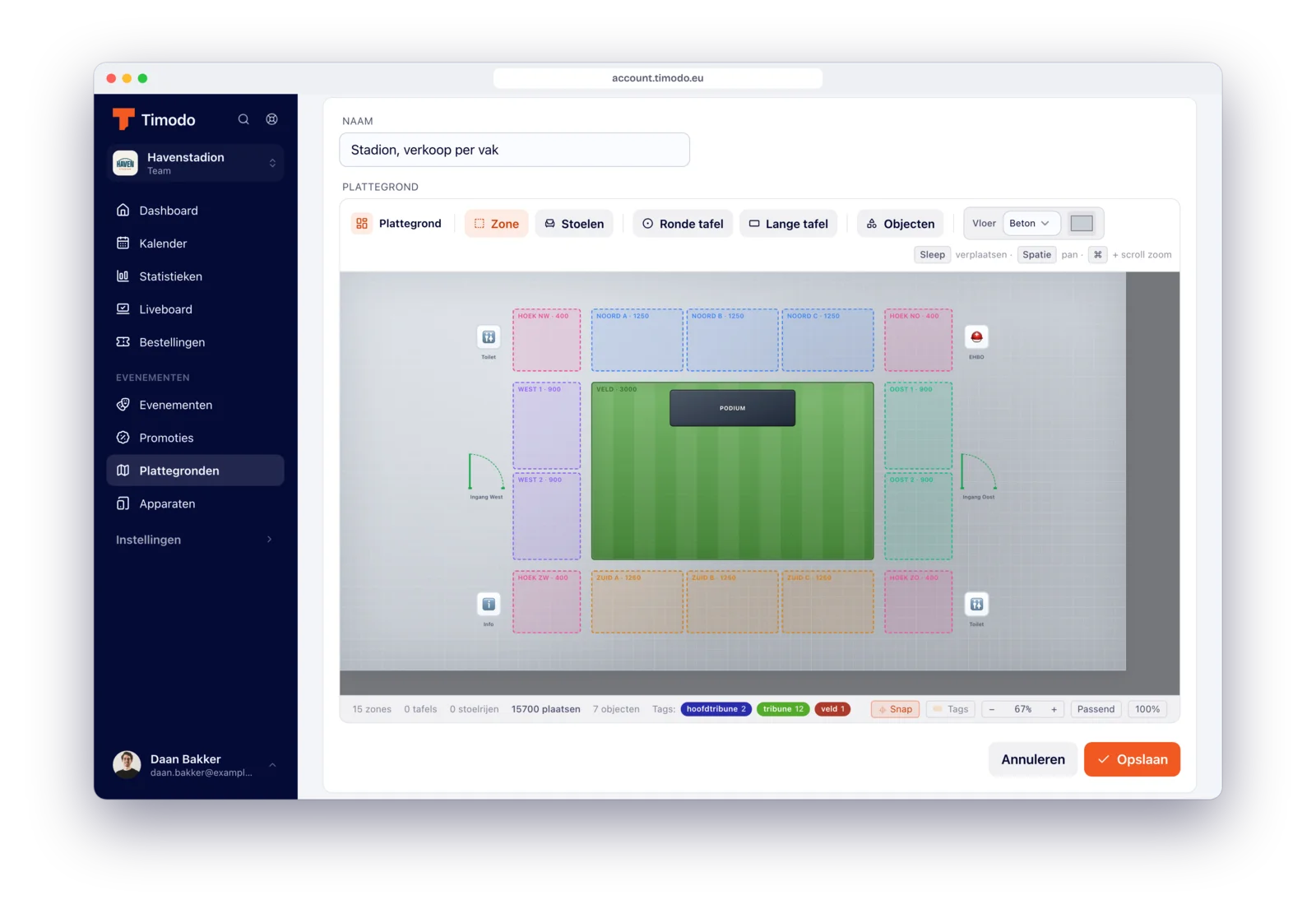The width and height of the screenshot is (1316, 909).
Task: Open Apparaten page
Action: pos(196,503)
